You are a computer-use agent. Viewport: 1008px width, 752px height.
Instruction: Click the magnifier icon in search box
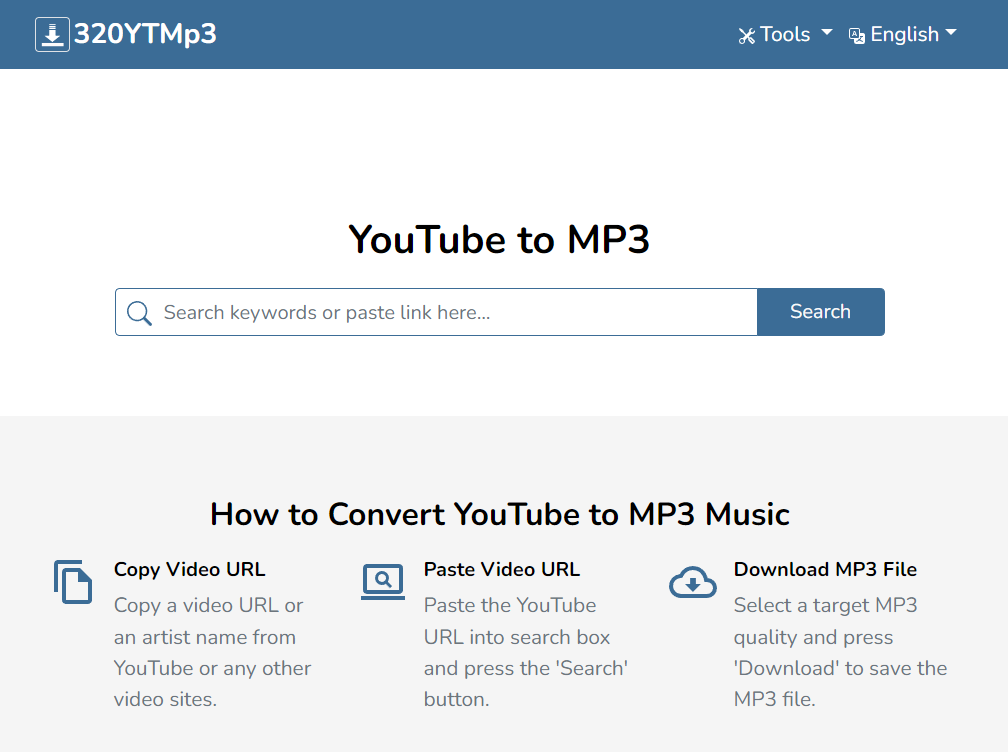click(139, 313)
